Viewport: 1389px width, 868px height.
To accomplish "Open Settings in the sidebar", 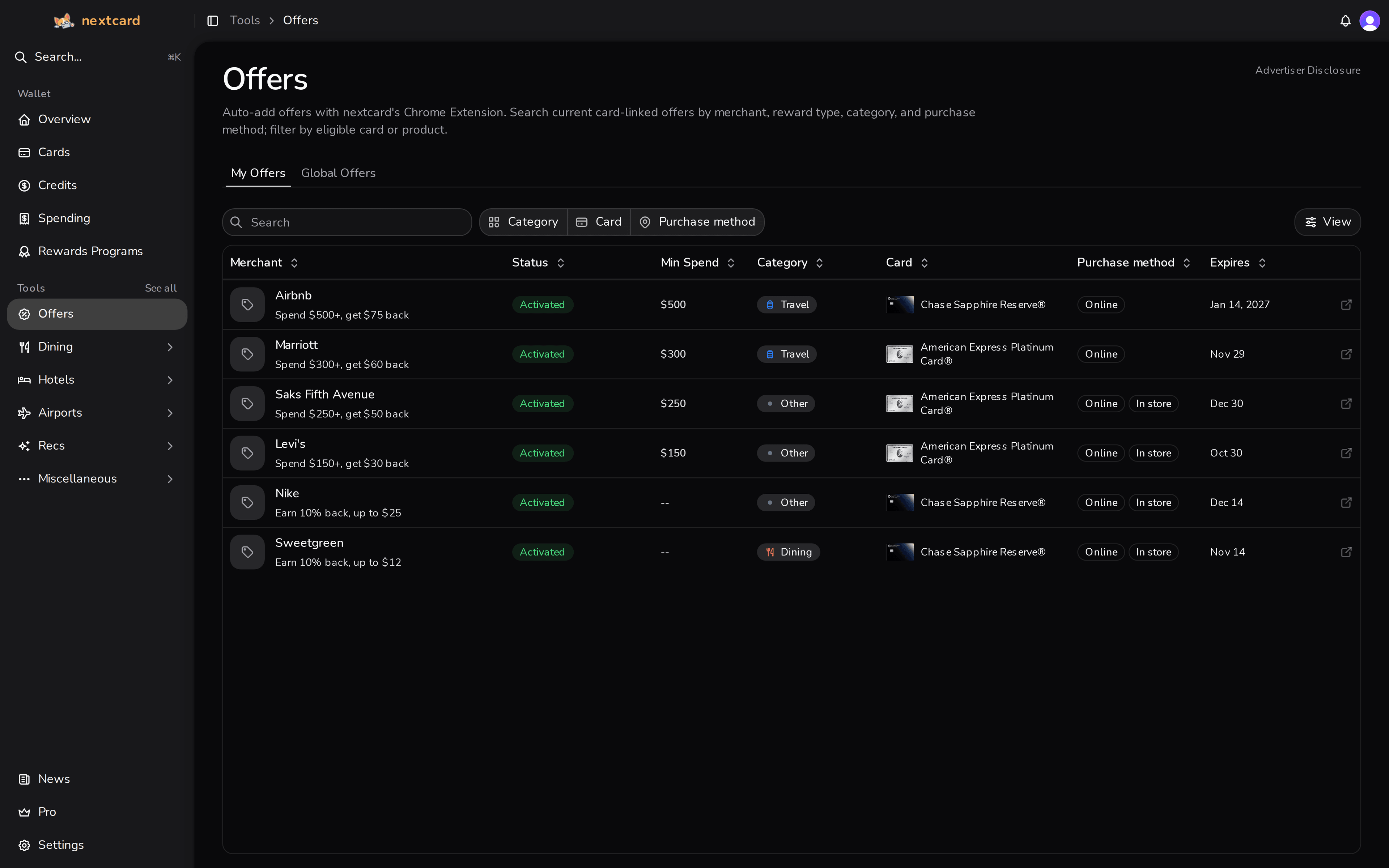I will coord(97,845).
